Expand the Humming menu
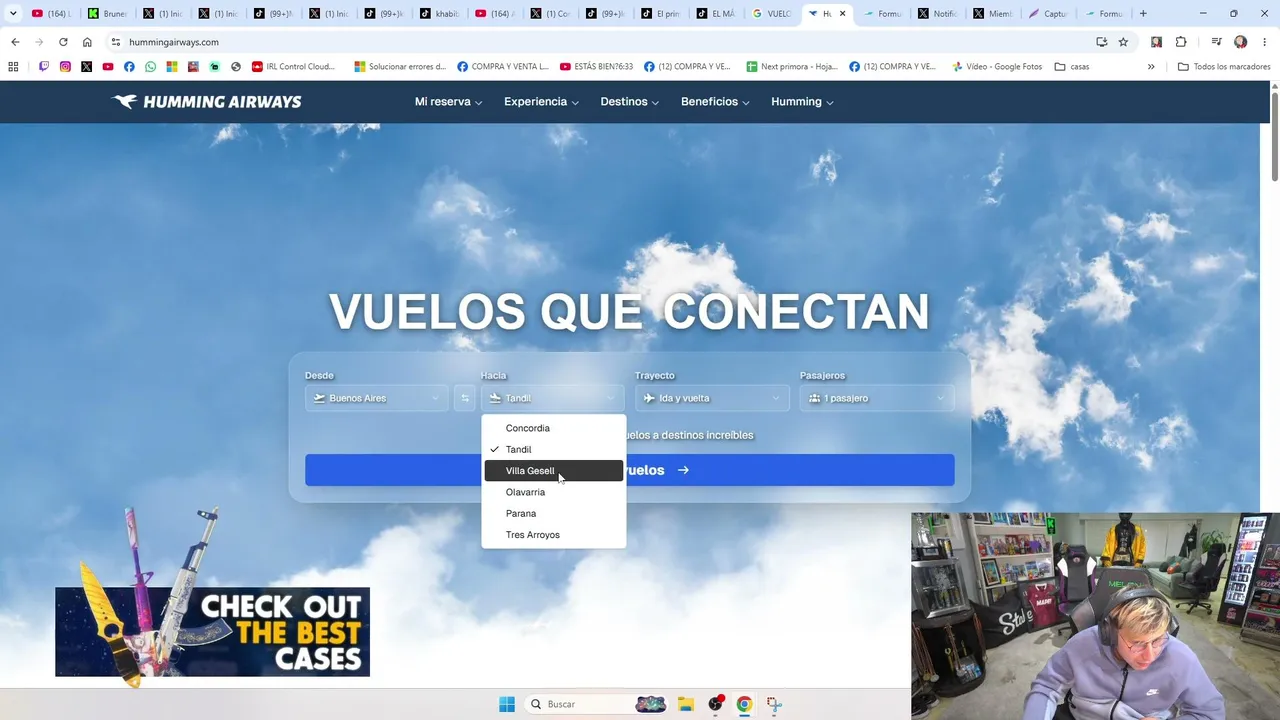The image size is (1280, 720). coord(802,102)
